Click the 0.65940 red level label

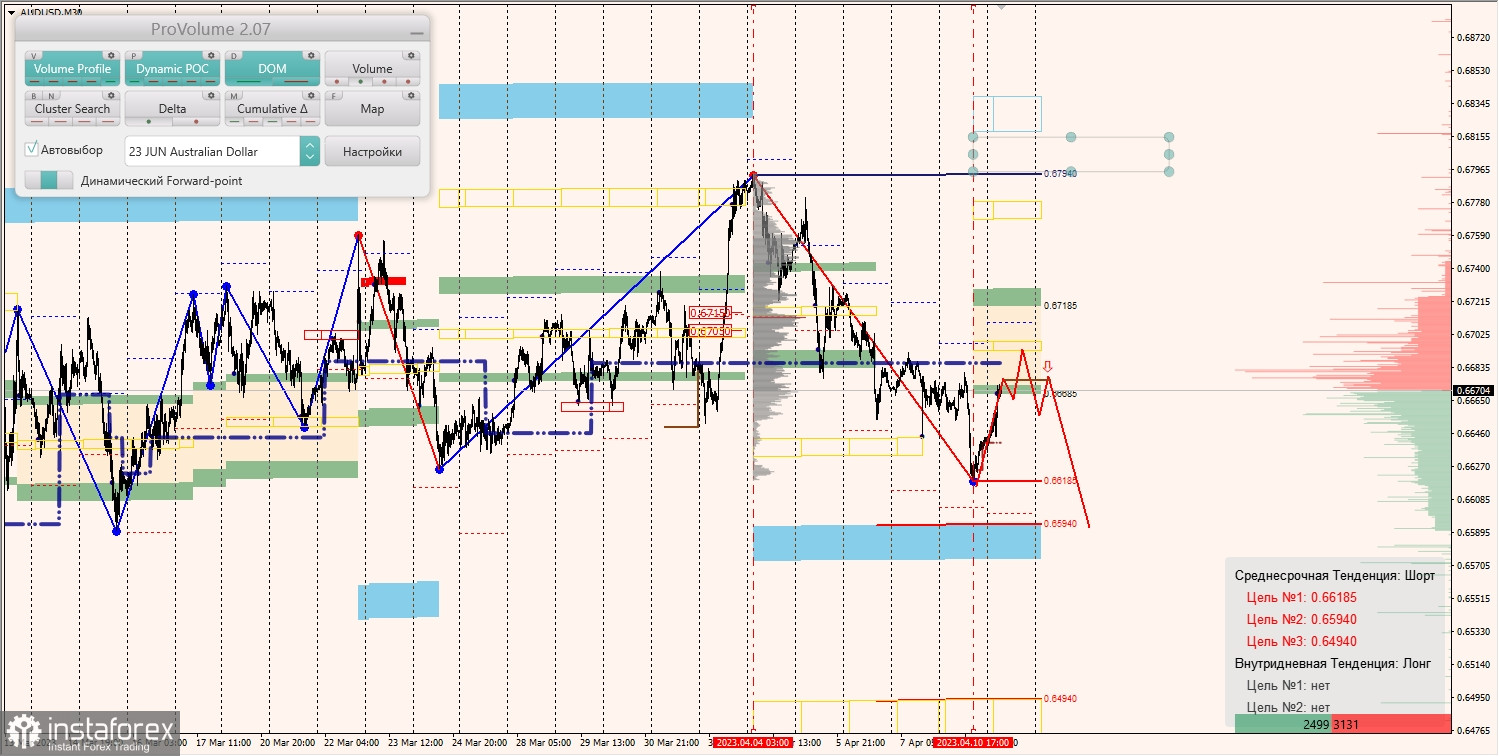click(x=1060, y=523)
